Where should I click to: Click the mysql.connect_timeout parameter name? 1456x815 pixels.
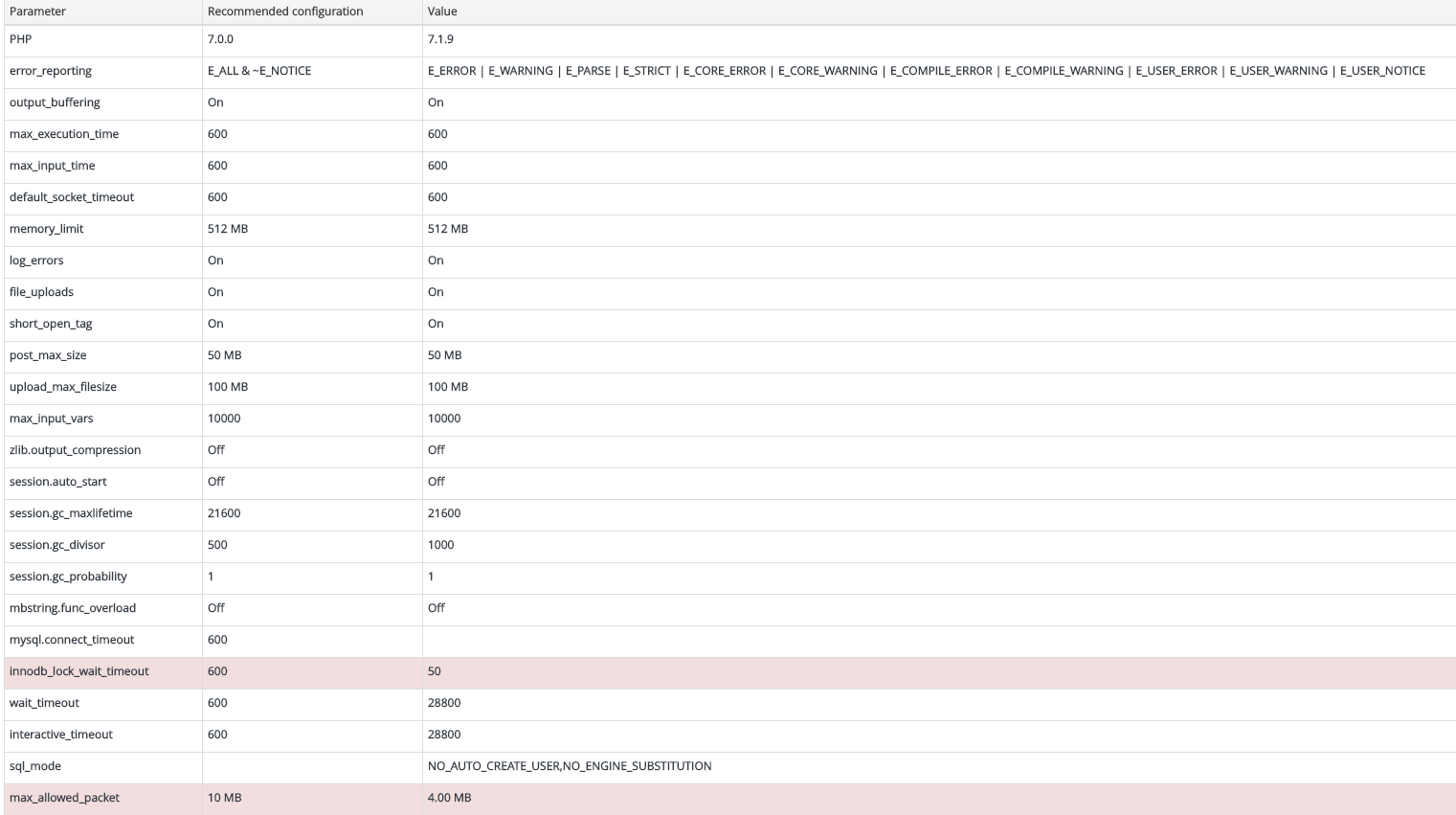(x=72, y=640)
